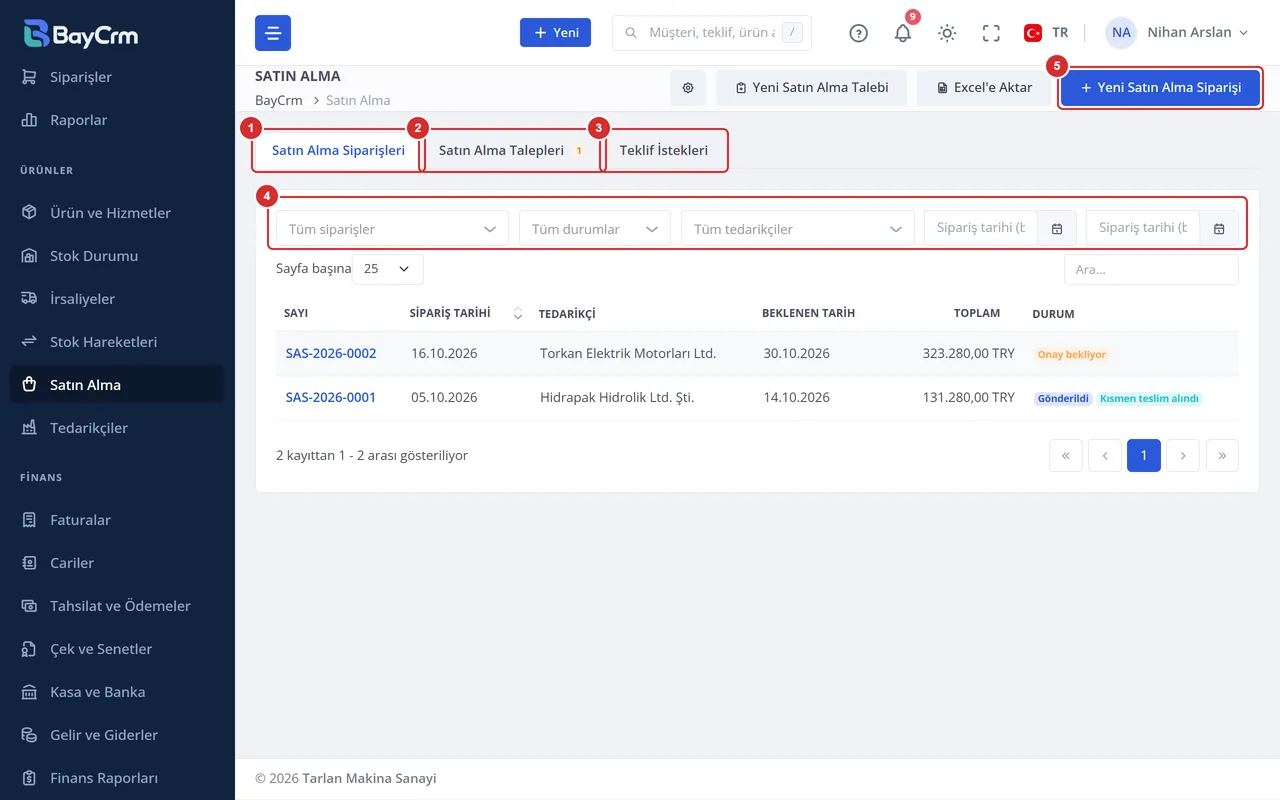
Task: Open Raporlar in the sidebar
Action: pos(117,120)
